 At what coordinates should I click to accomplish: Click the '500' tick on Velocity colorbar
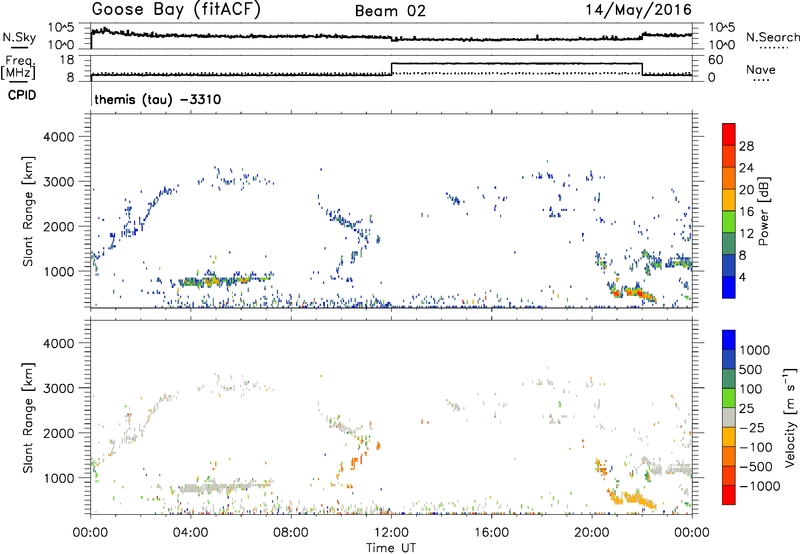pyautogui.click(x=751, y=370)
